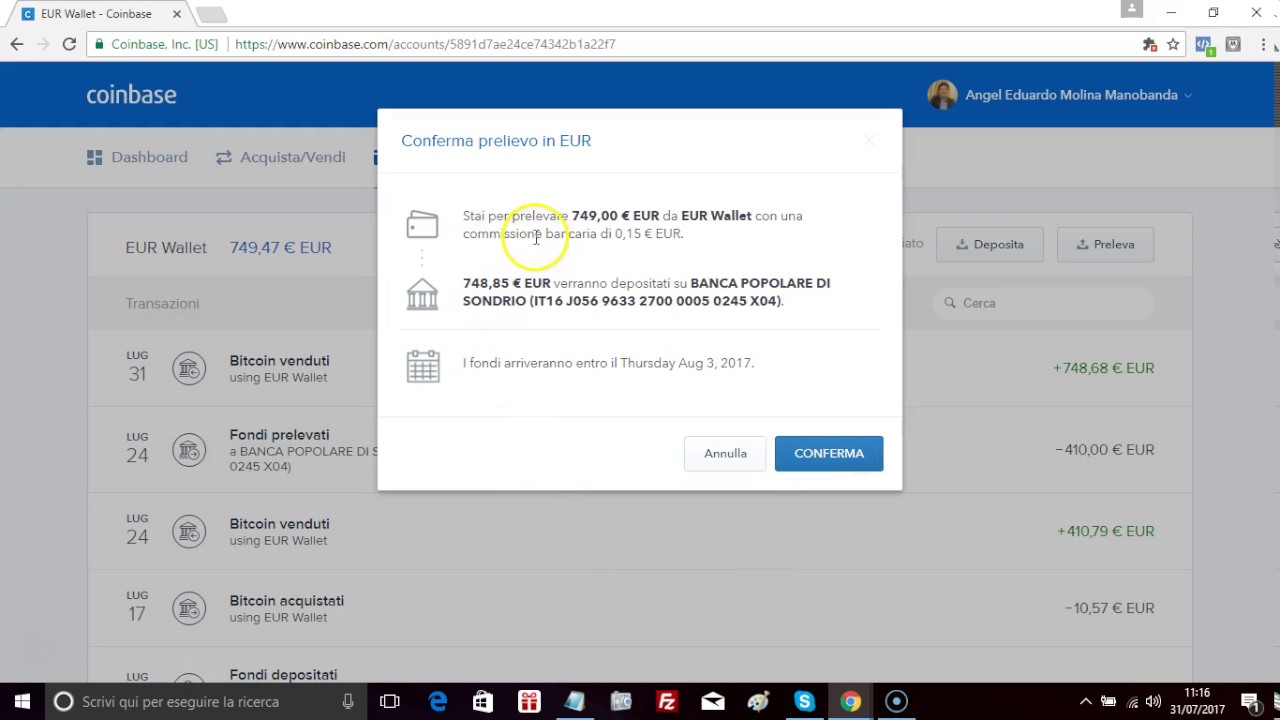1280x720 pixels.
Task: Bookmark this page with the star icon
Action: tap(1173, 44)
